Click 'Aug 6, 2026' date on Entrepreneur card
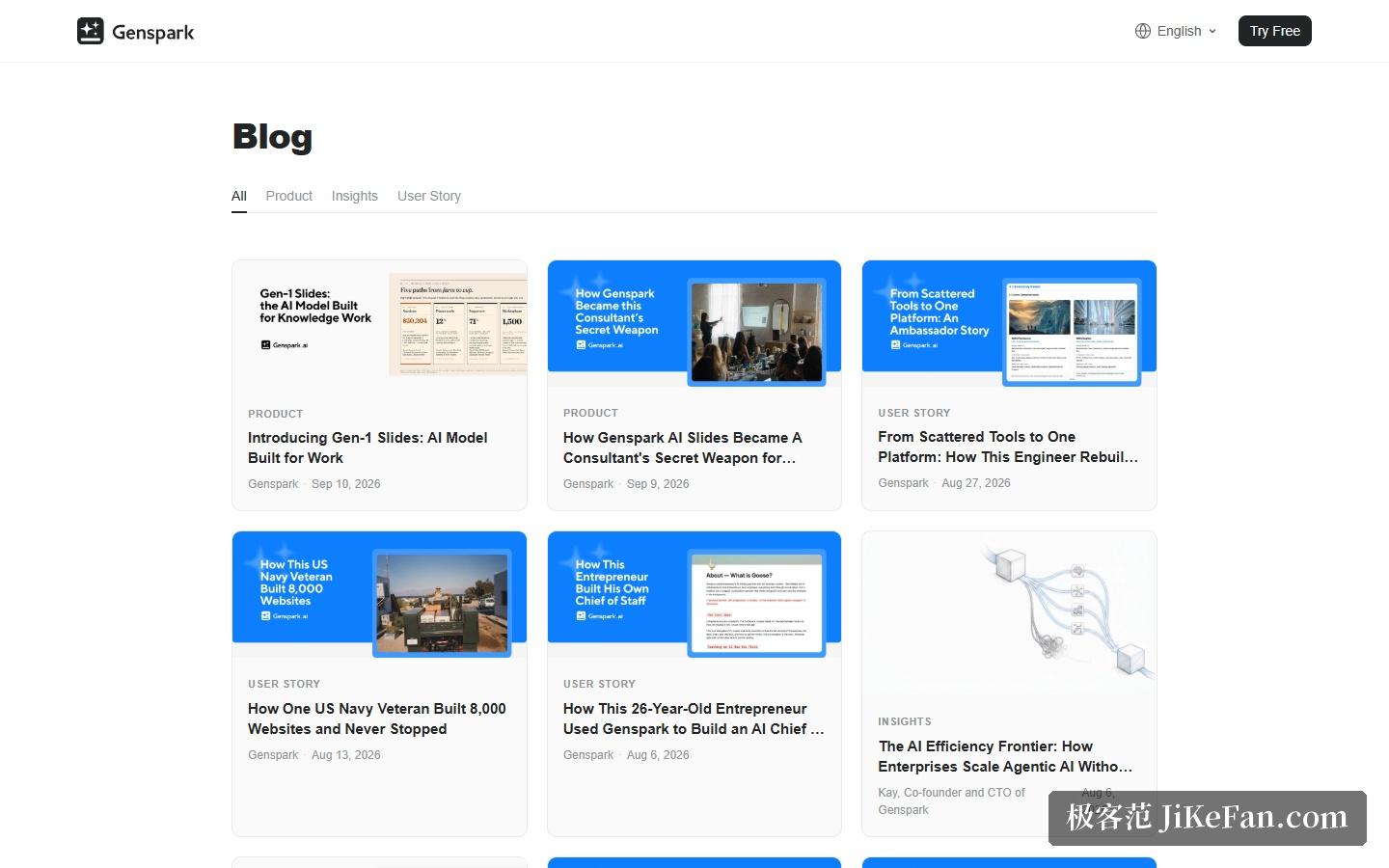The image size is (1389, 868). click(658, 755)
